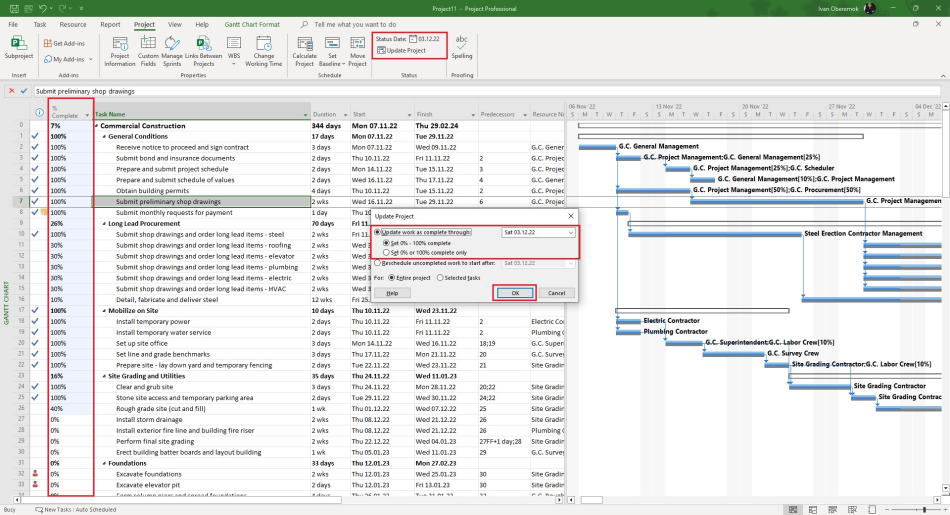This screenshot has height=515, width=950.
Task: Cancel entry with the red X in formula bar
Action: (11, 91)
